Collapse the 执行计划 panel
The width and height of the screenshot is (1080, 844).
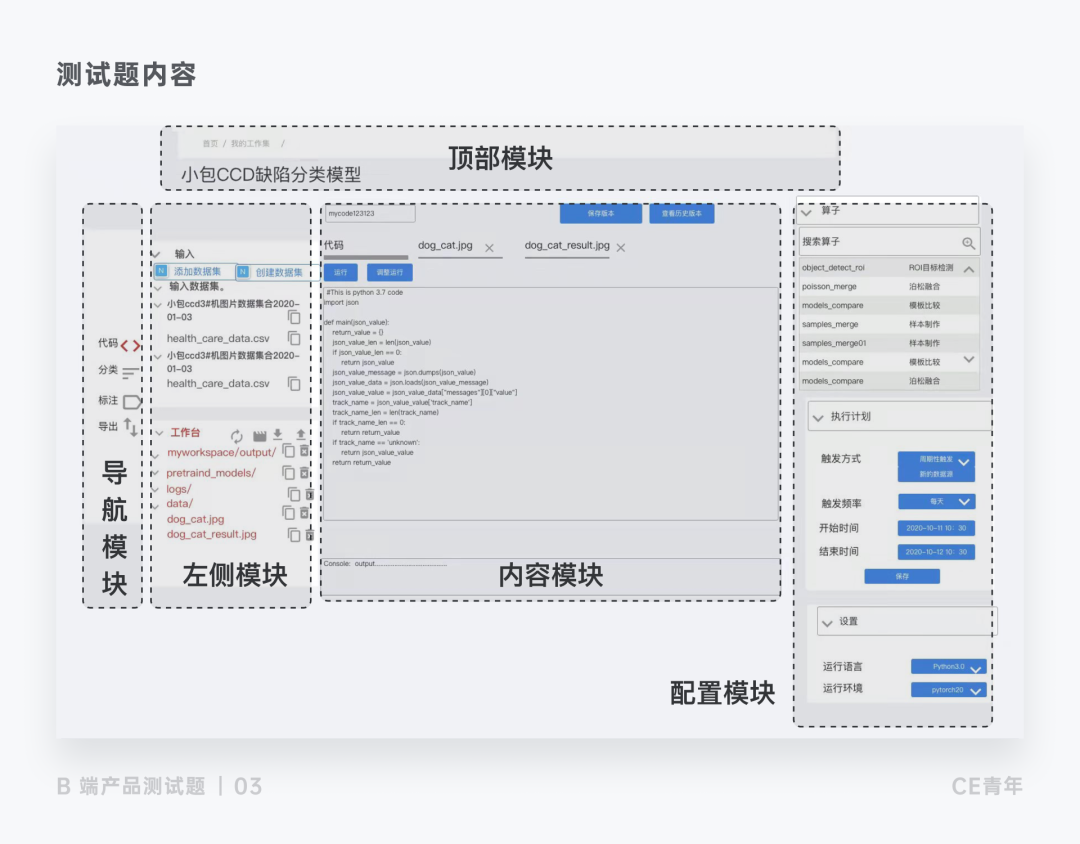click(x=818, y=417)
